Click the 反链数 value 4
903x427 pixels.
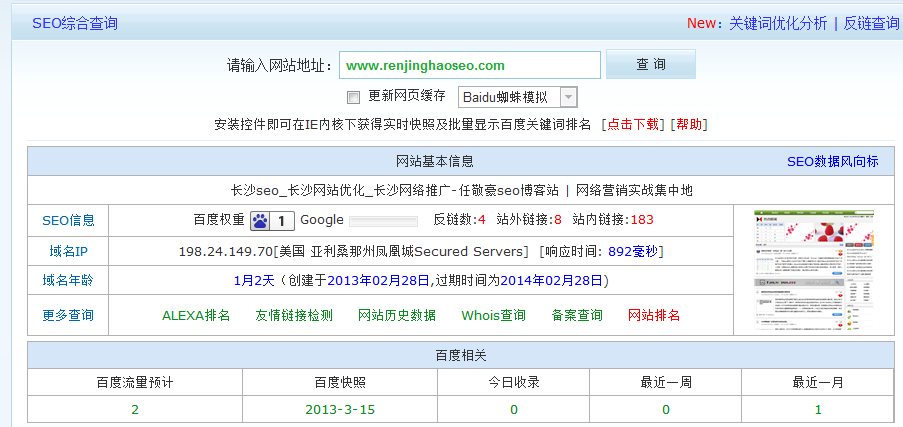coord(482,220)
